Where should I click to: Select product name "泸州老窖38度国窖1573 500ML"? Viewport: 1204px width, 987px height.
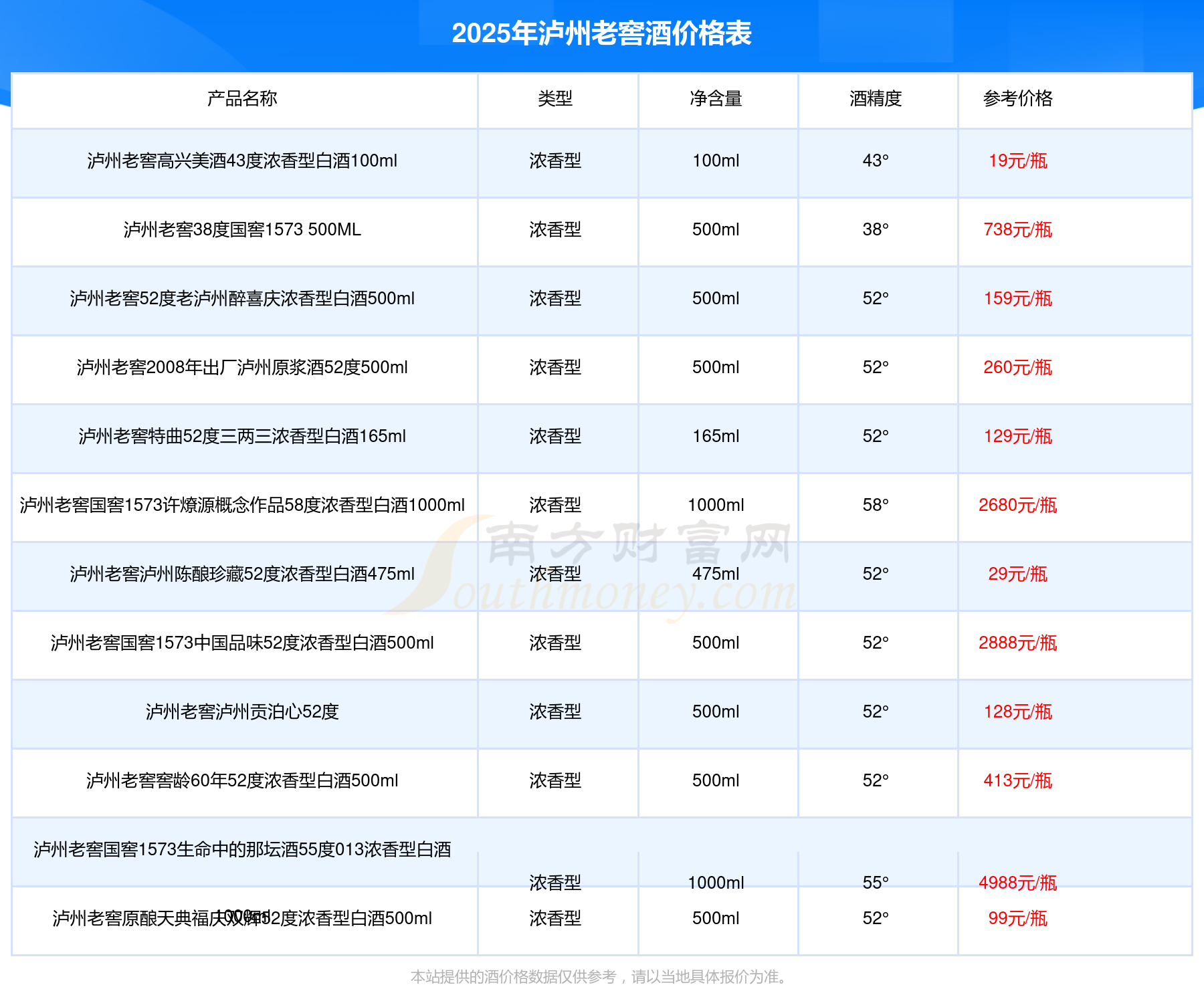[x=242, y=229]
